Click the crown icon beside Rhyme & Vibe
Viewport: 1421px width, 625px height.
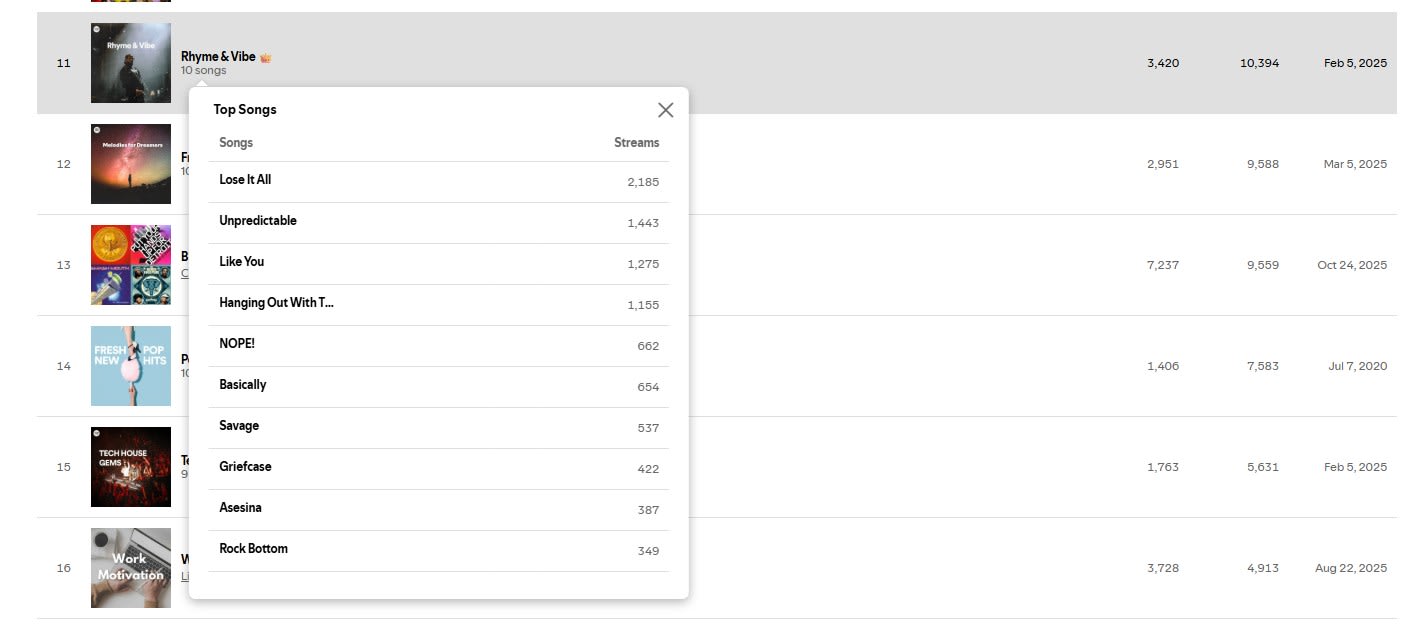point(266,58)
